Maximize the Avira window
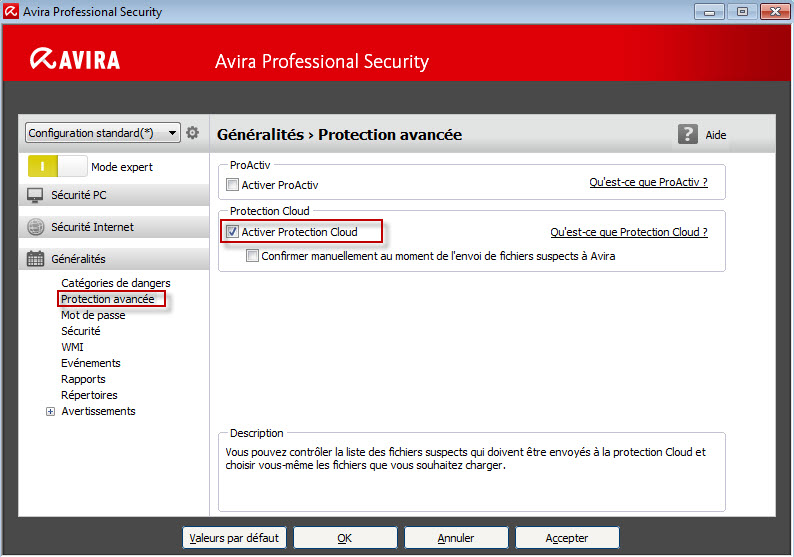The height and width of the screenshot is (557, 794). pos(742,11)
